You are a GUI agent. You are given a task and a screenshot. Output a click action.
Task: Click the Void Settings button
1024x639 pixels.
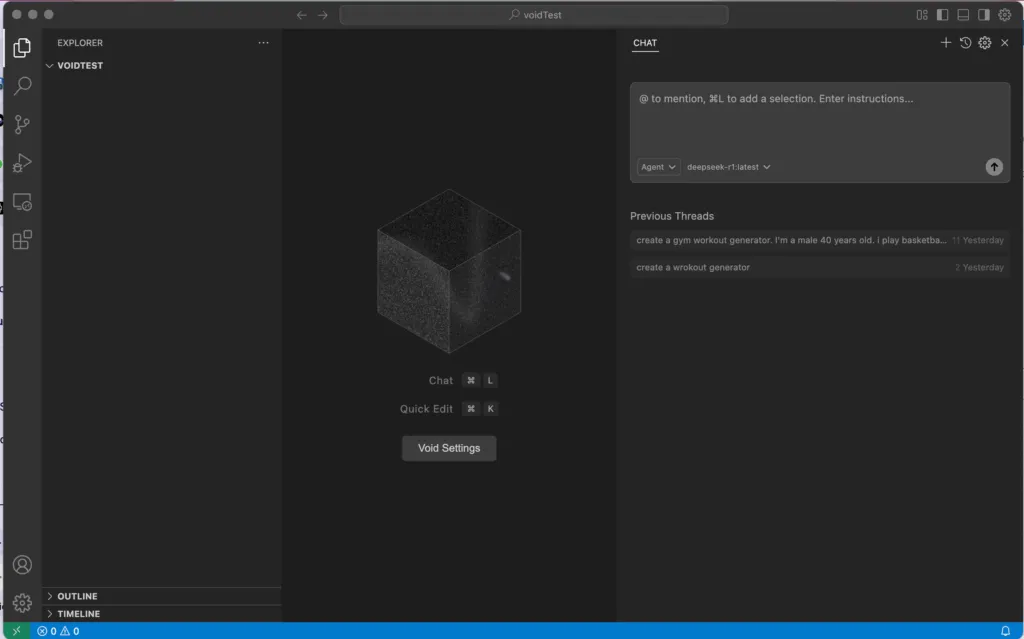tap(448, 448)
